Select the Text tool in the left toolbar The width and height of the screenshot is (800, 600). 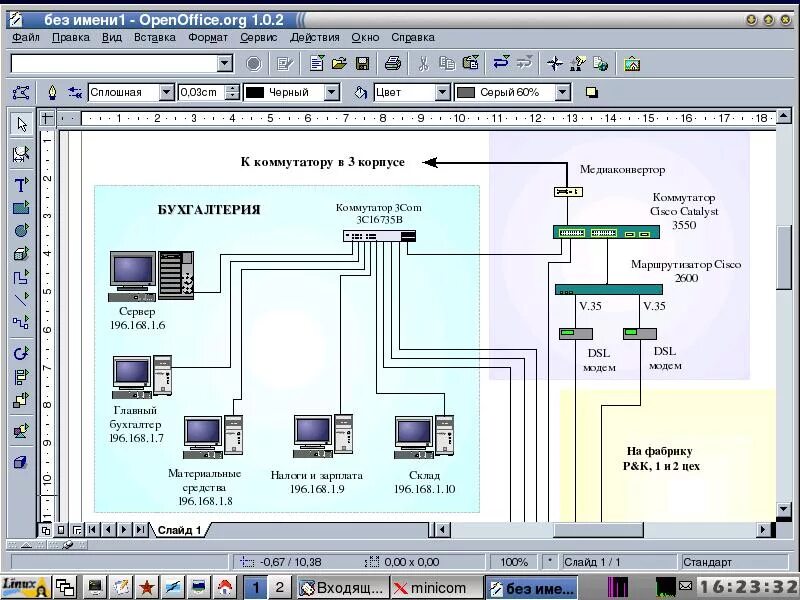(20, 185)
